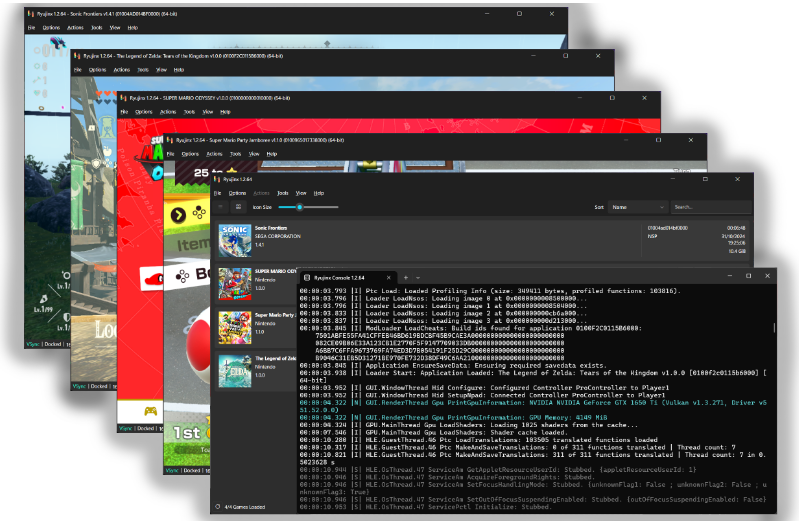Click the '4/4 Games Loaded' status text
This screenshot has width=799, height=525.
click(x=245, y=507)
